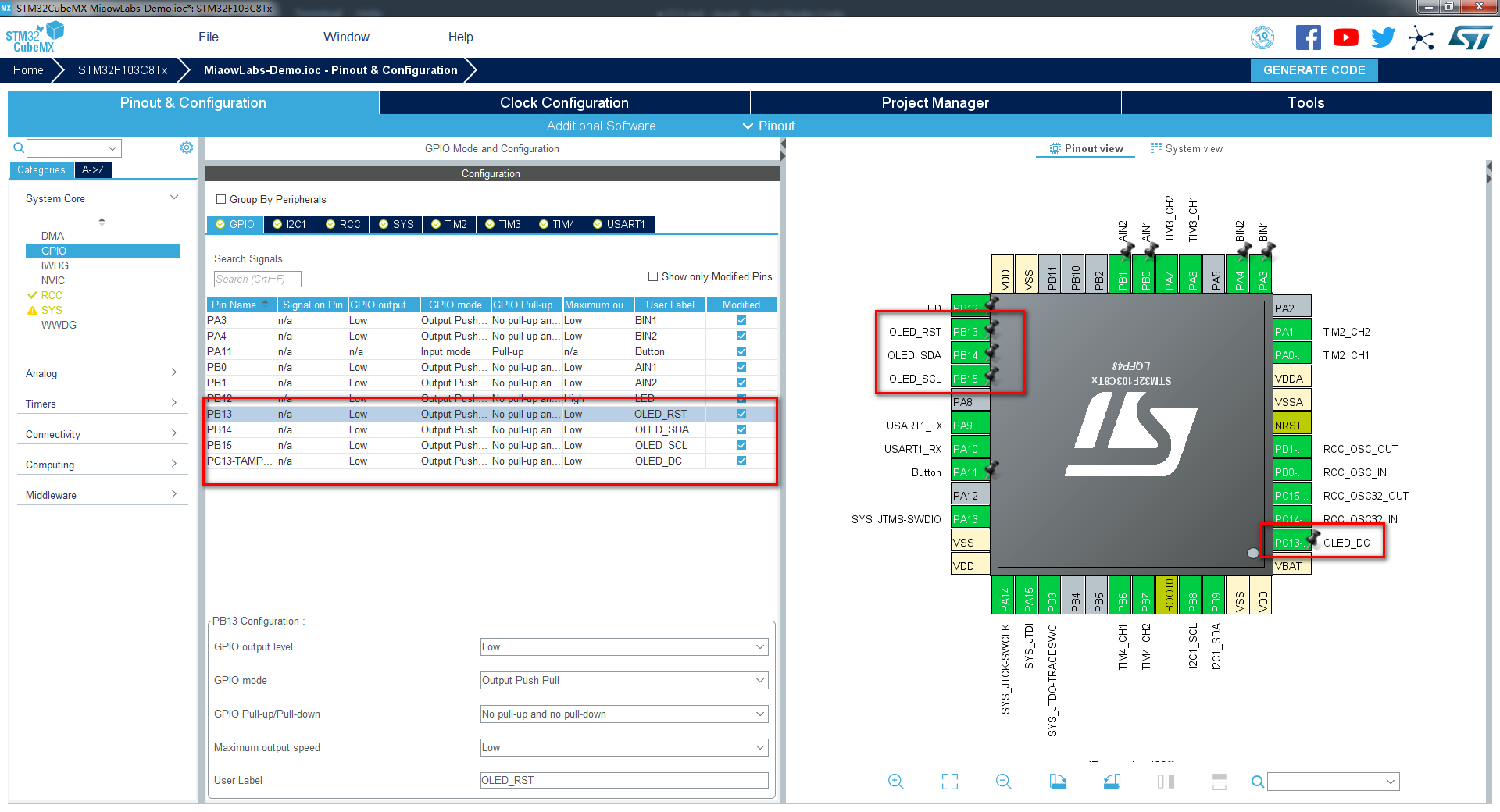The width and height of the screenshot is (1500, 812).
Task: Click GENERATE CODE button
Action: click(x=1314, y=70)
